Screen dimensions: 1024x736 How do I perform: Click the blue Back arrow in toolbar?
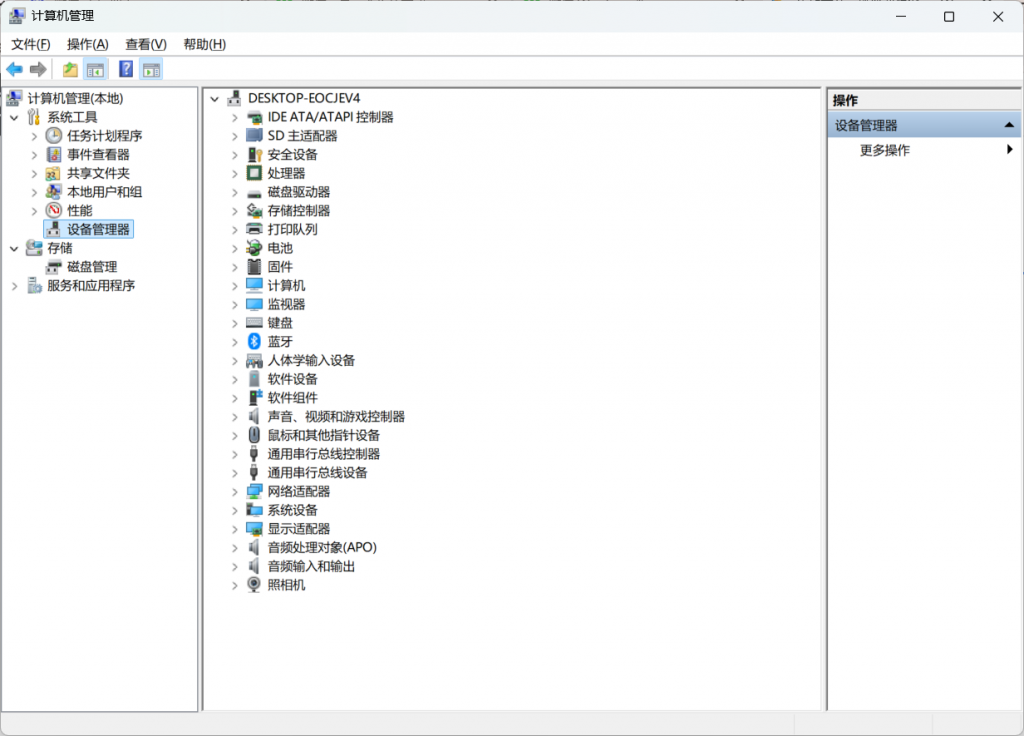coord(14,69)
